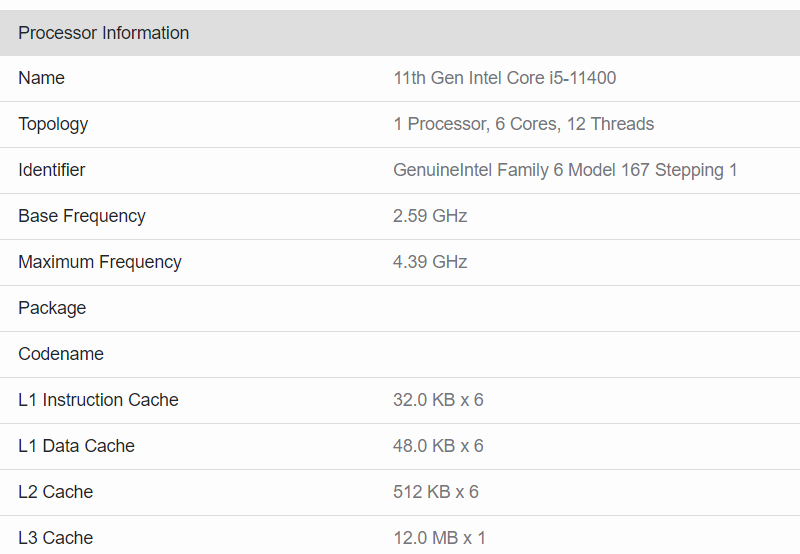Select the Name row label

click(41, 78)
